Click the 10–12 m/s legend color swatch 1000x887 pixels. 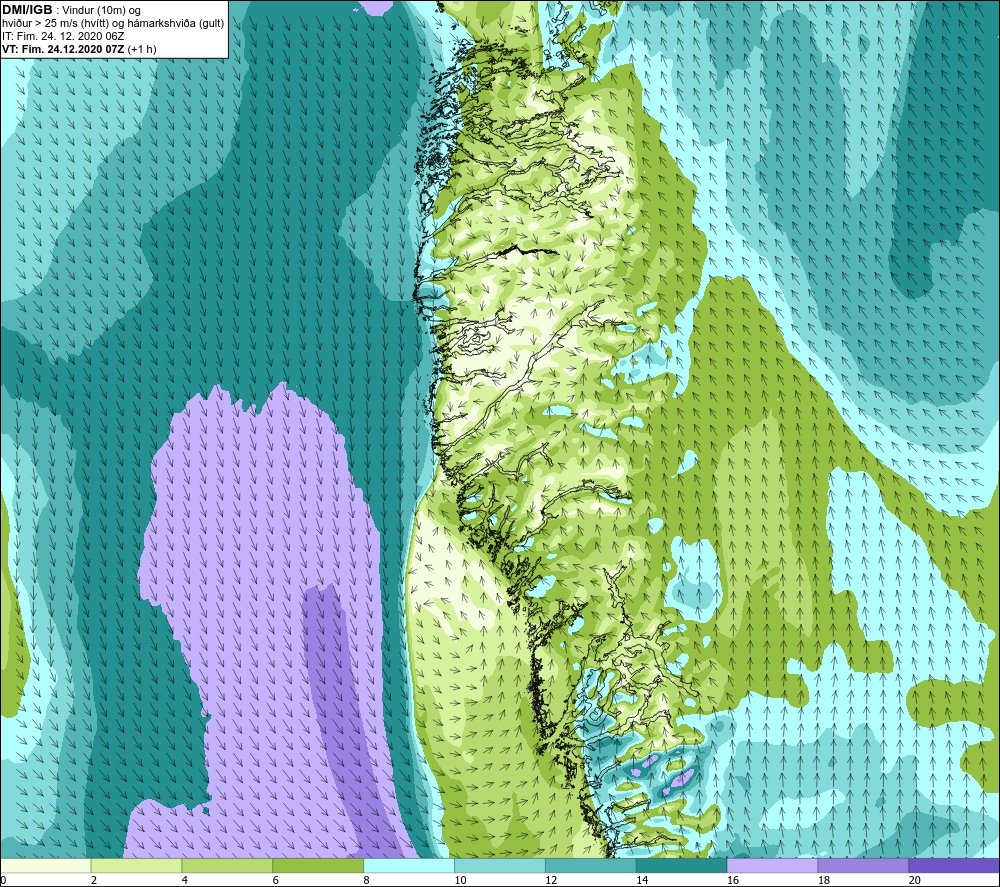click(x=500, y=865)
